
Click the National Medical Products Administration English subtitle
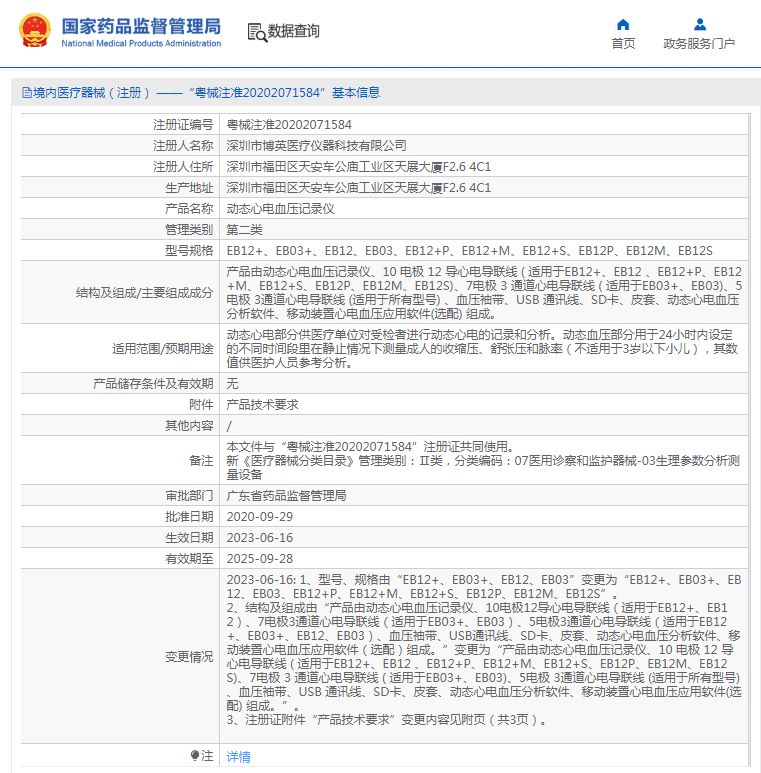pyautogui.click(x=141, y=43)
